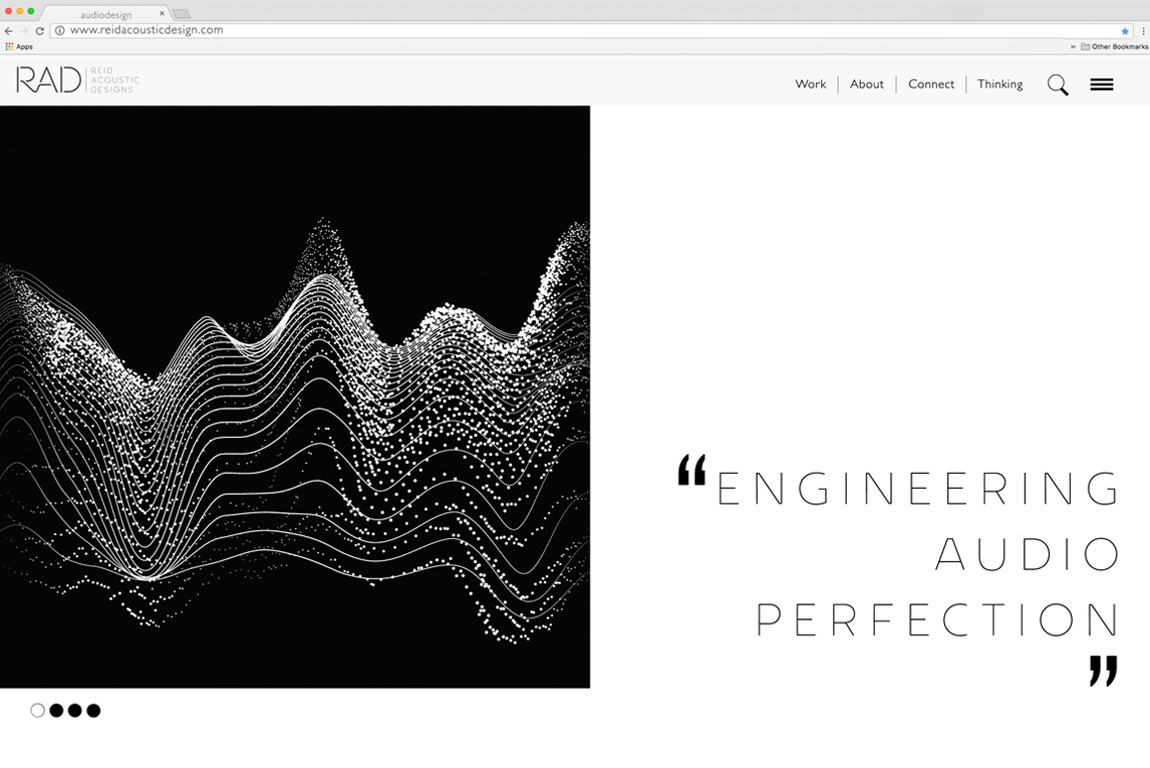The height and width of the screenshot is (768, 1150).
Task: Click the RAD Reid Acoustic Designs logo
Action: point(77,80)
